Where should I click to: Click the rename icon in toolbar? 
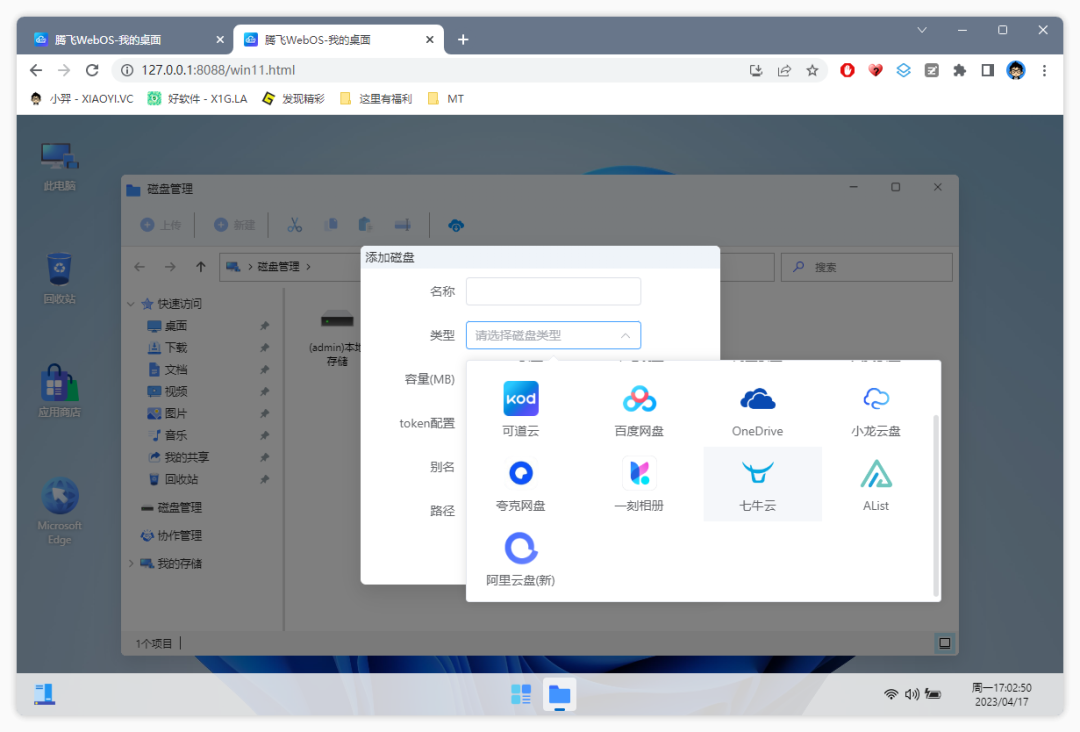pos(403,224)
